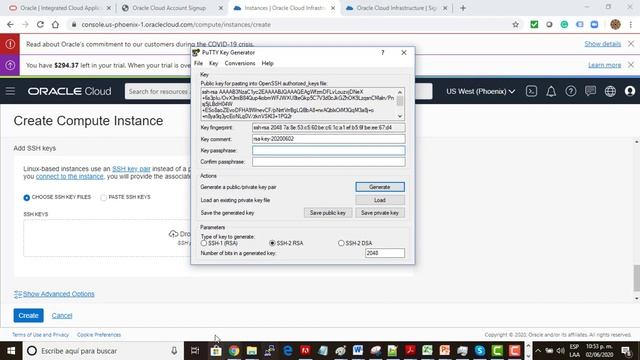Click Save private key button
The height and width of the screenshot is (360, 640).
(x=380, y=213)
